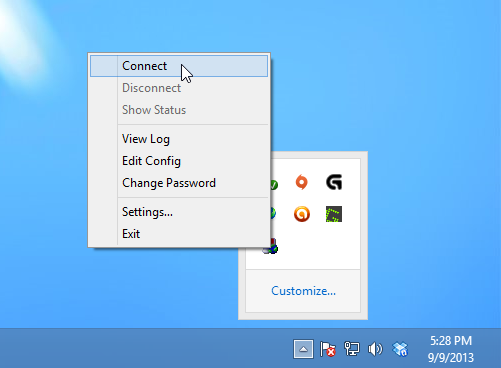Click the black Logitech G tray icon
The height and width of the screenshot is (368, 501).
334,182
